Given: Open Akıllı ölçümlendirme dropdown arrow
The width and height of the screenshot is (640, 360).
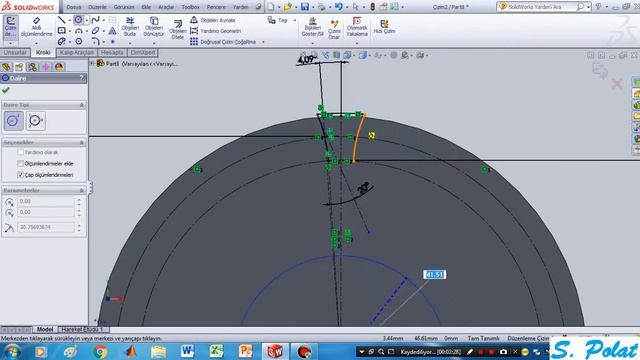Looking at the screenshot, I should tap(36, 42).
